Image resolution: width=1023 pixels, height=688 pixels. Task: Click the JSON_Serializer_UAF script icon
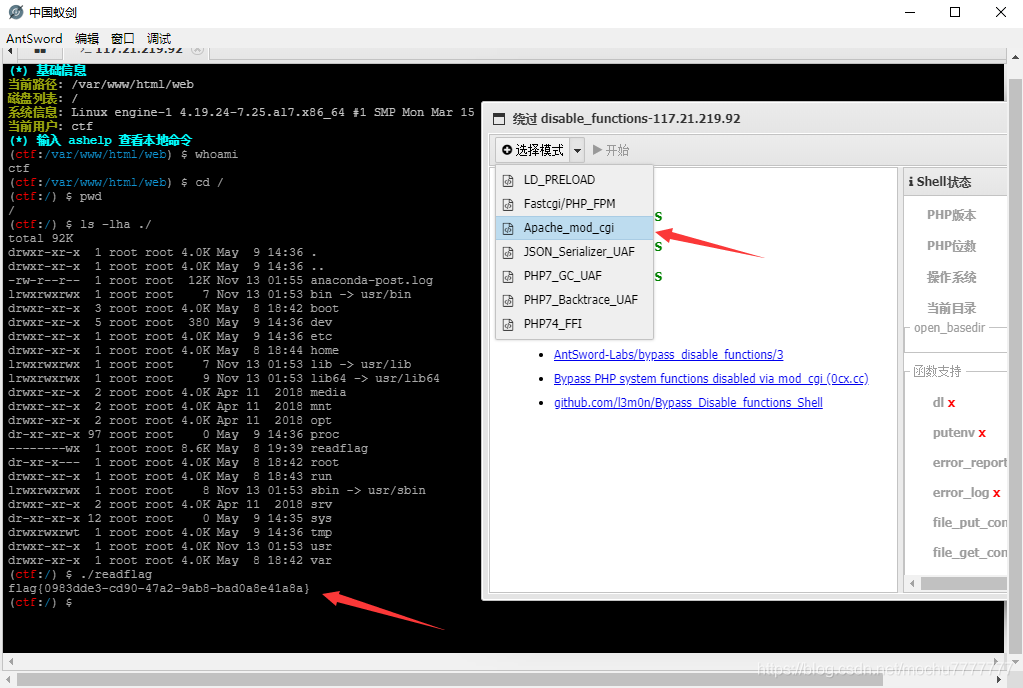point(508,252)
